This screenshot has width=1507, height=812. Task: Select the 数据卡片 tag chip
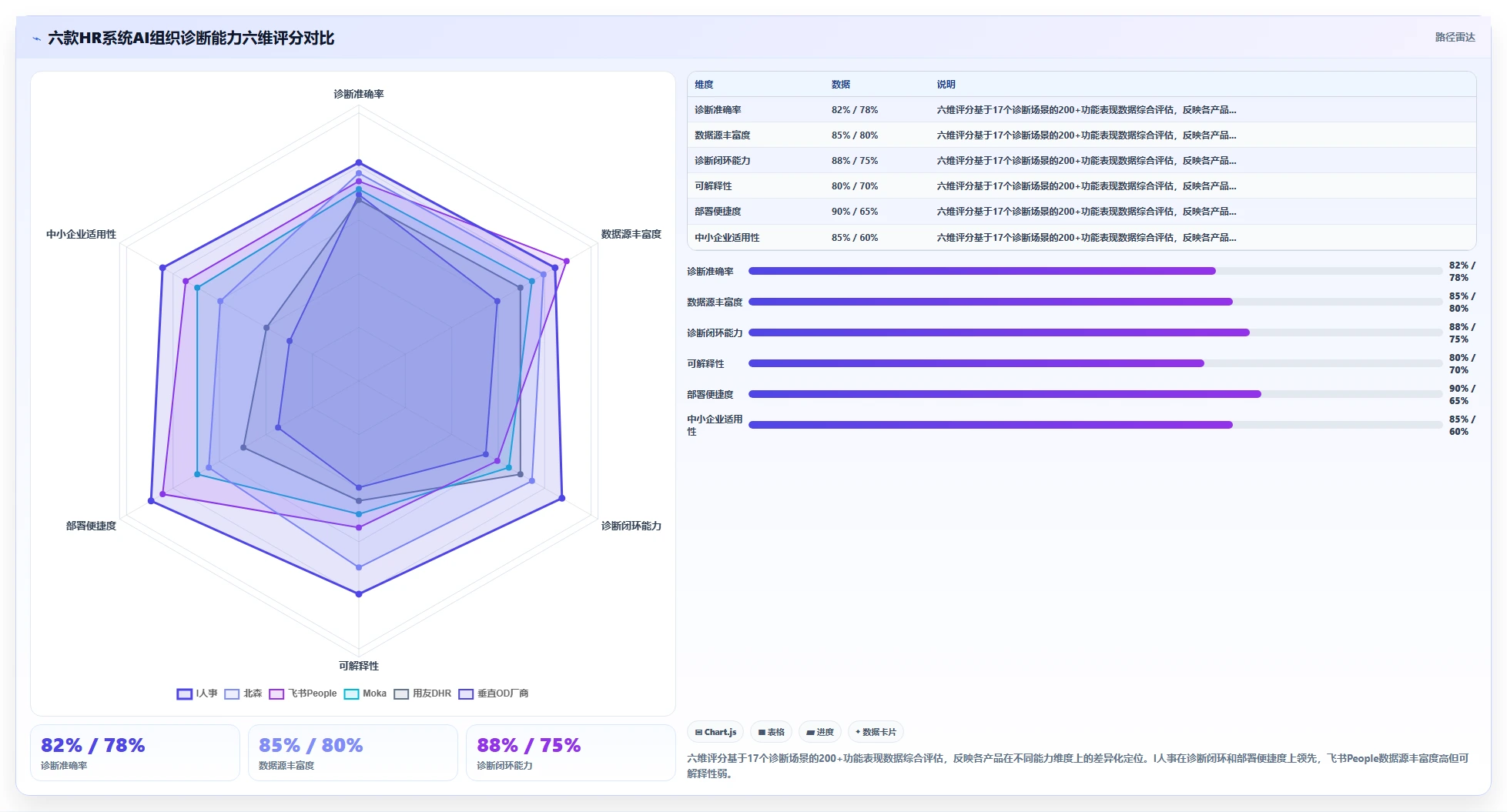876,732
